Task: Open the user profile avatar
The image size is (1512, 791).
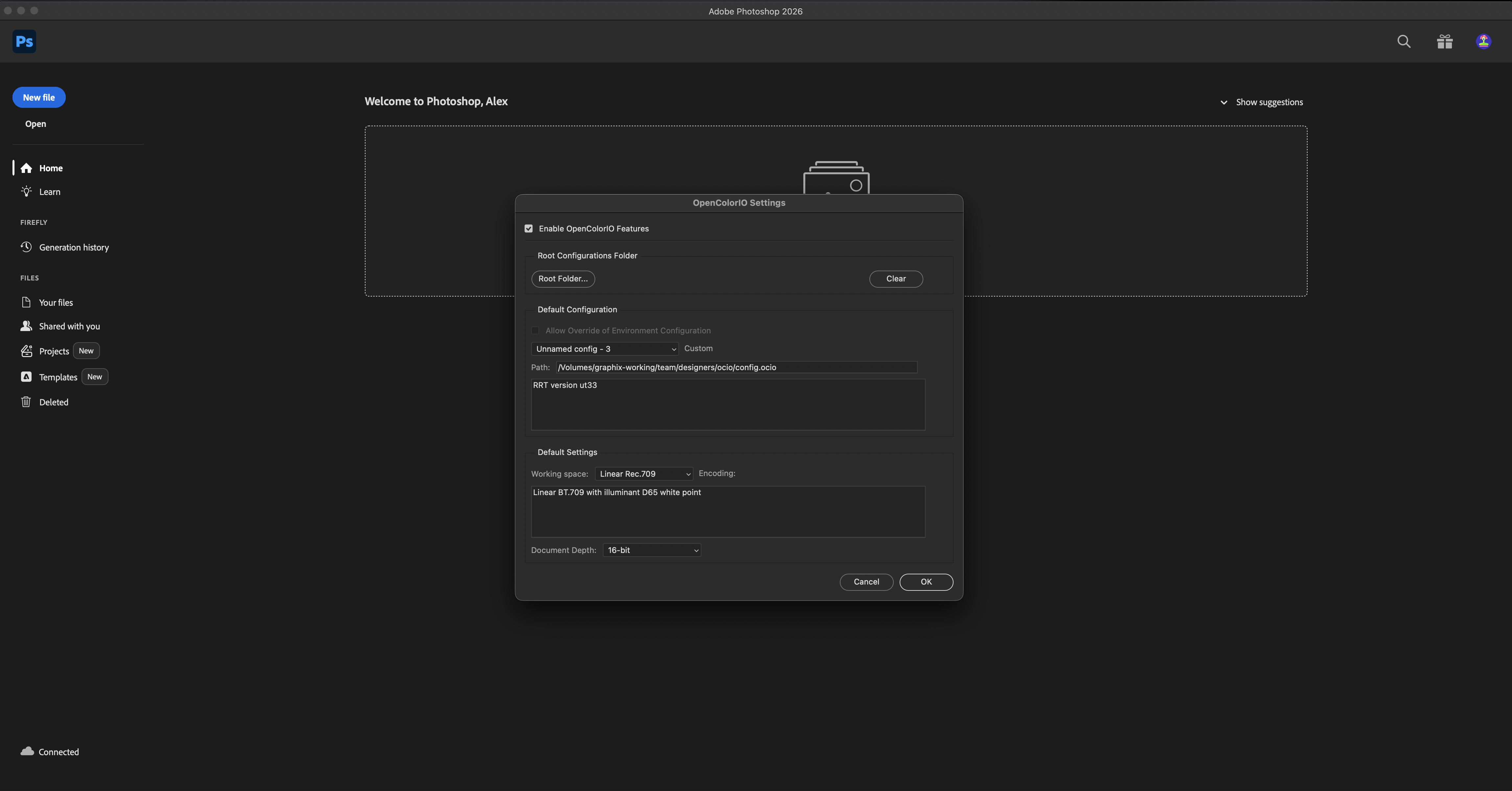Action: click(x=1483, y=42)
